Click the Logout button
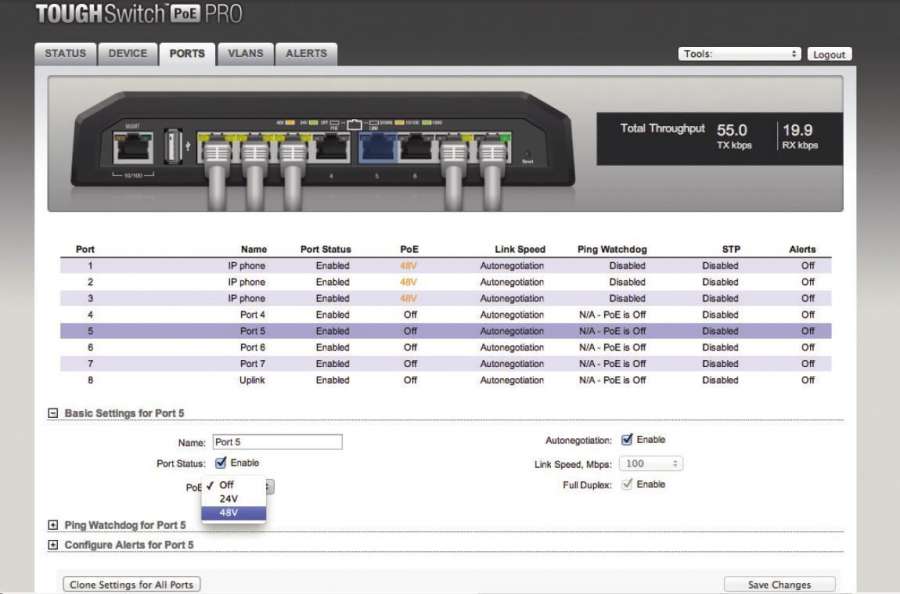This screenshot has height=594, width=900. click(x=829, y=55)
